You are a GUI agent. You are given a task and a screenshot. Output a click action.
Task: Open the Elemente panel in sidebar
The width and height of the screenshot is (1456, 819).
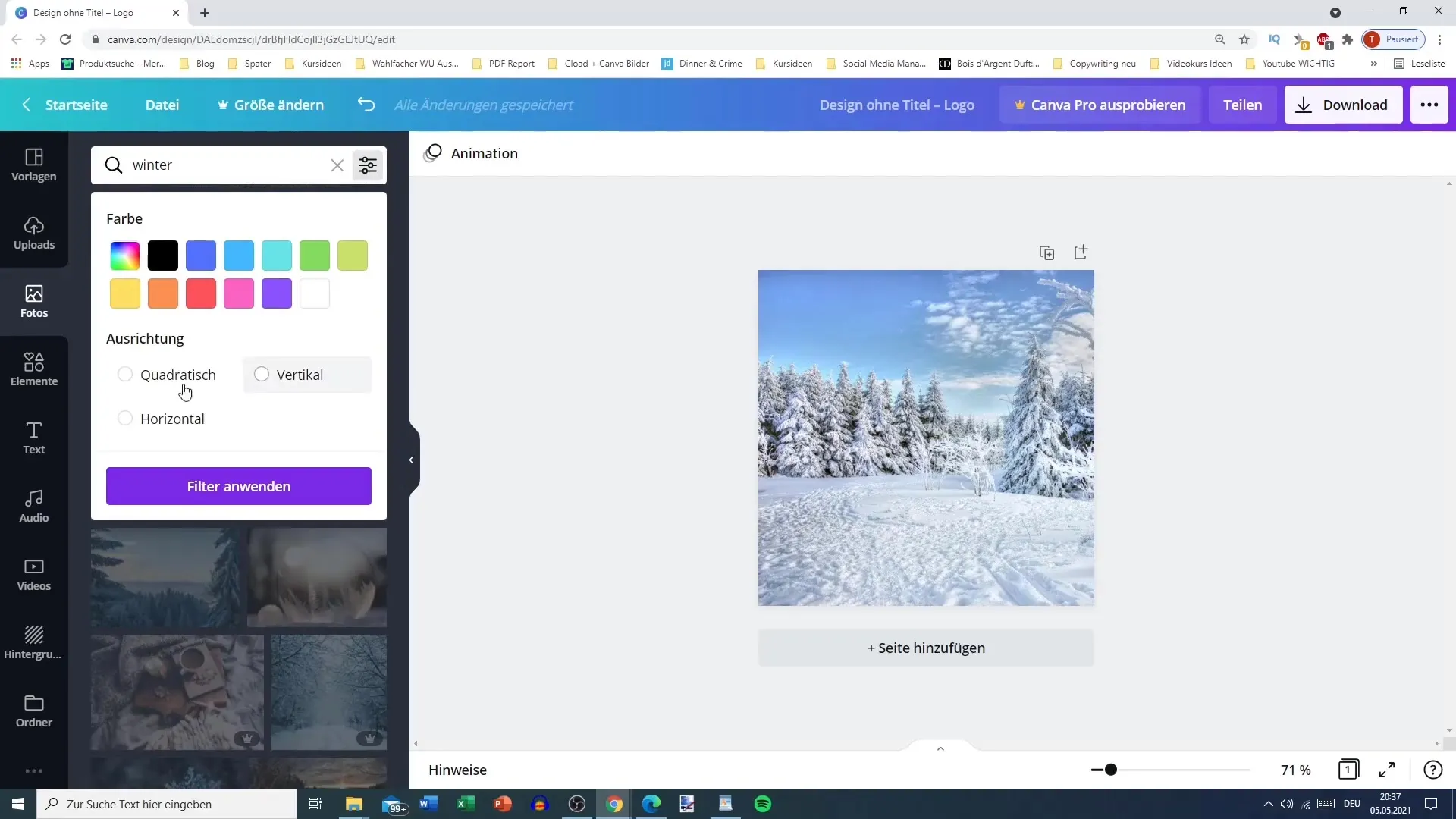click(x=34, y=370)
